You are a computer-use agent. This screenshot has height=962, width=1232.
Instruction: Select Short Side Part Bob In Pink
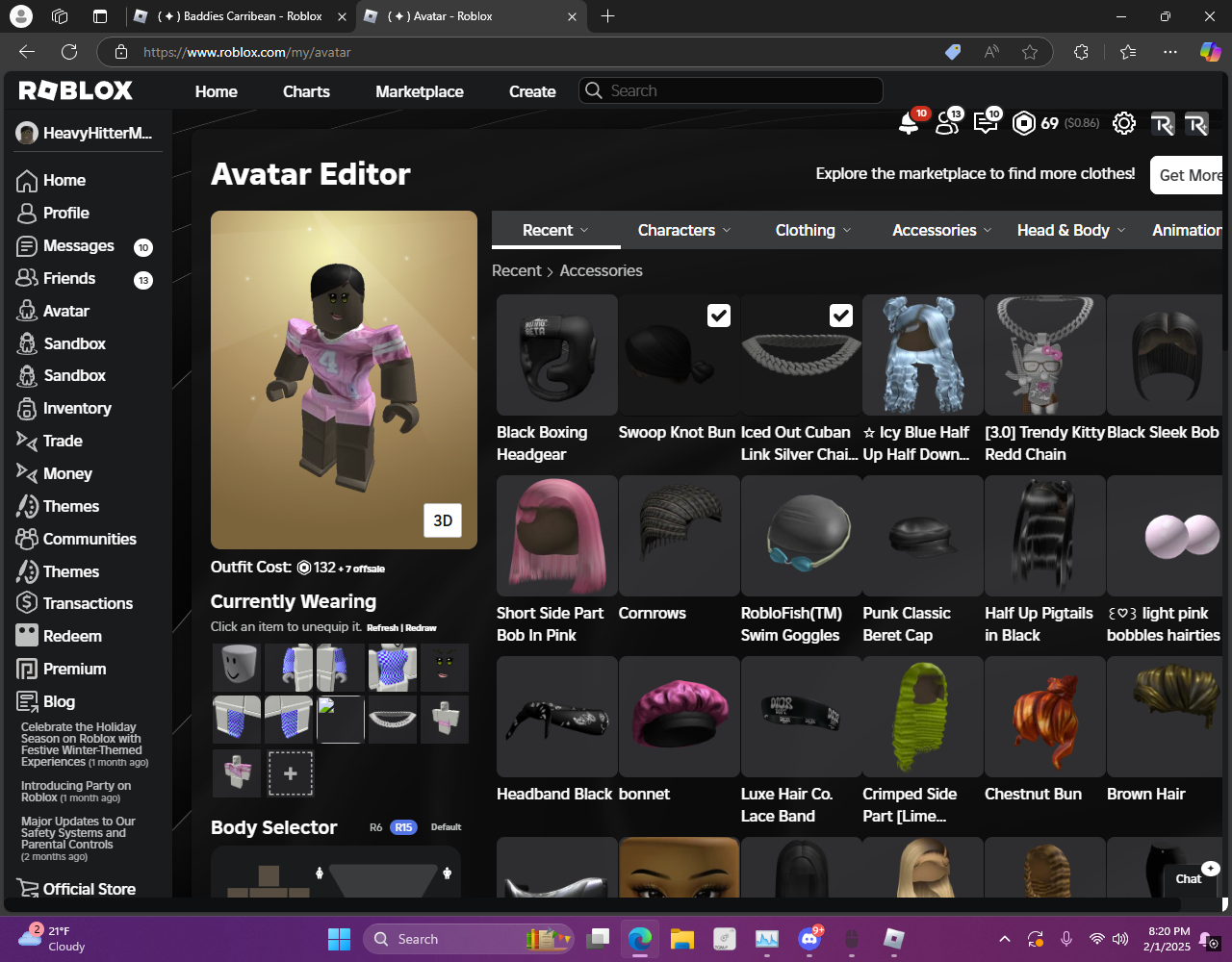pos(556,536)
